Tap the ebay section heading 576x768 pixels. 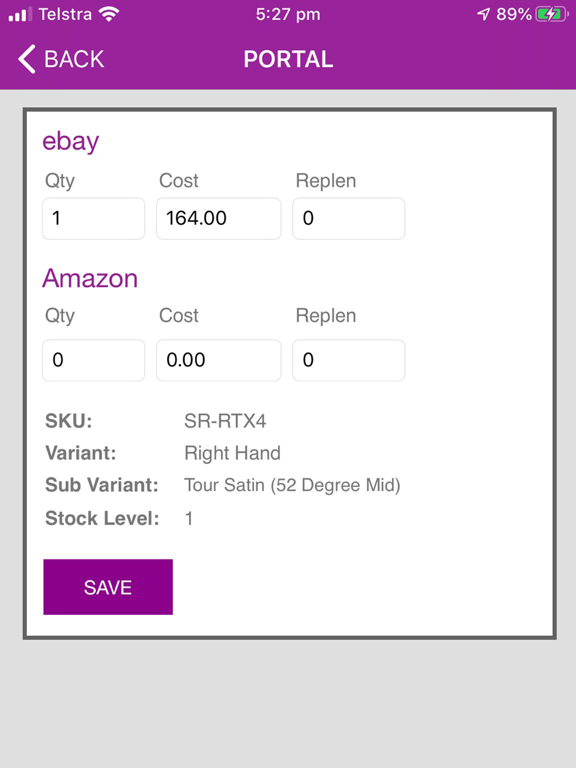click(71, 142)
